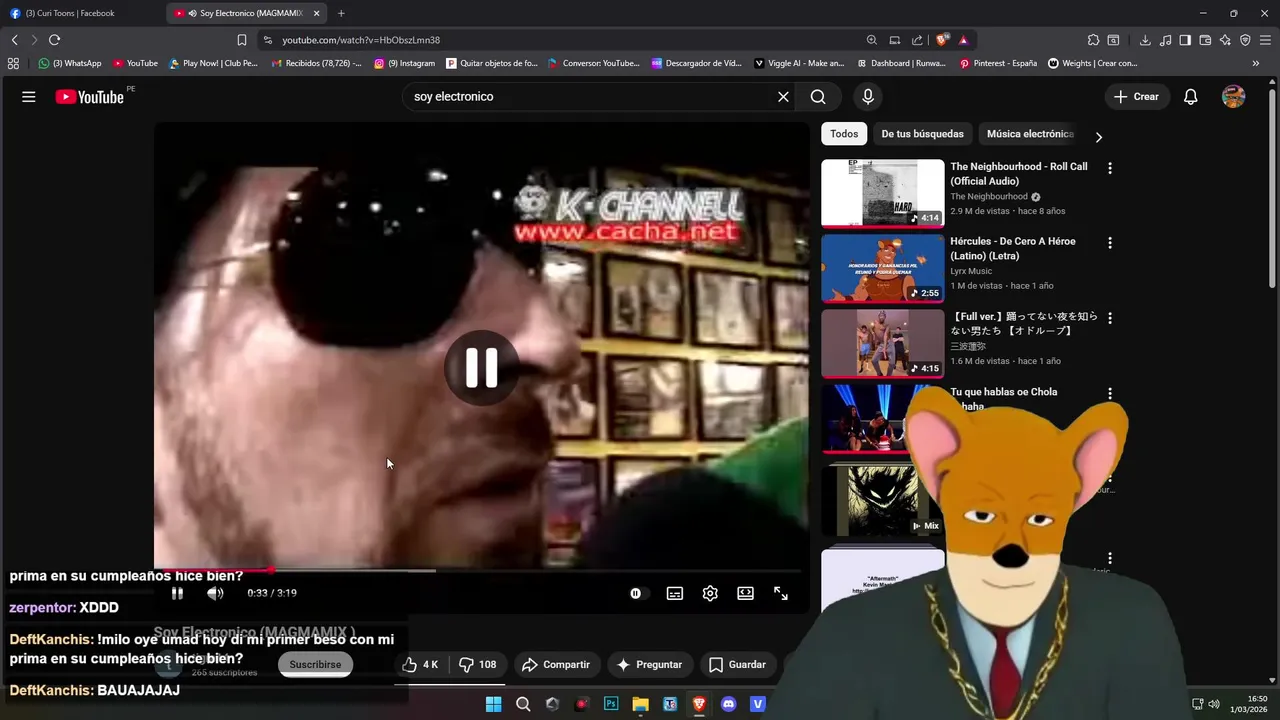Toggle the autoplay switch in player
Viewport: 1280px width, 720px height.
point(636,593)
